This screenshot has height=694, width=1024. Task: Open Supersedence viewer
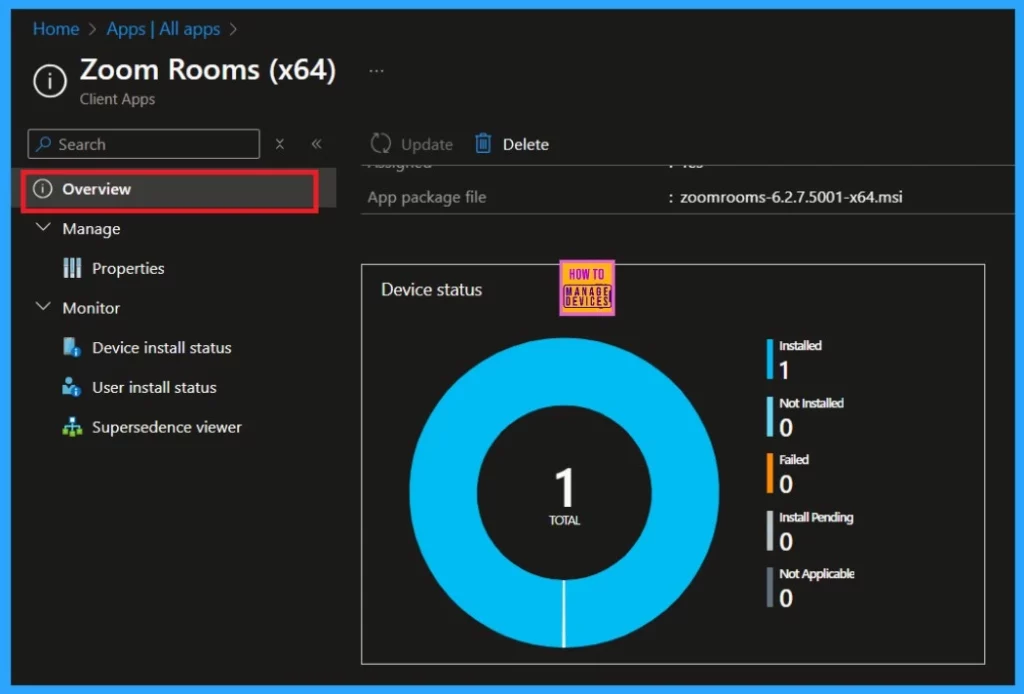coord(167,427)
